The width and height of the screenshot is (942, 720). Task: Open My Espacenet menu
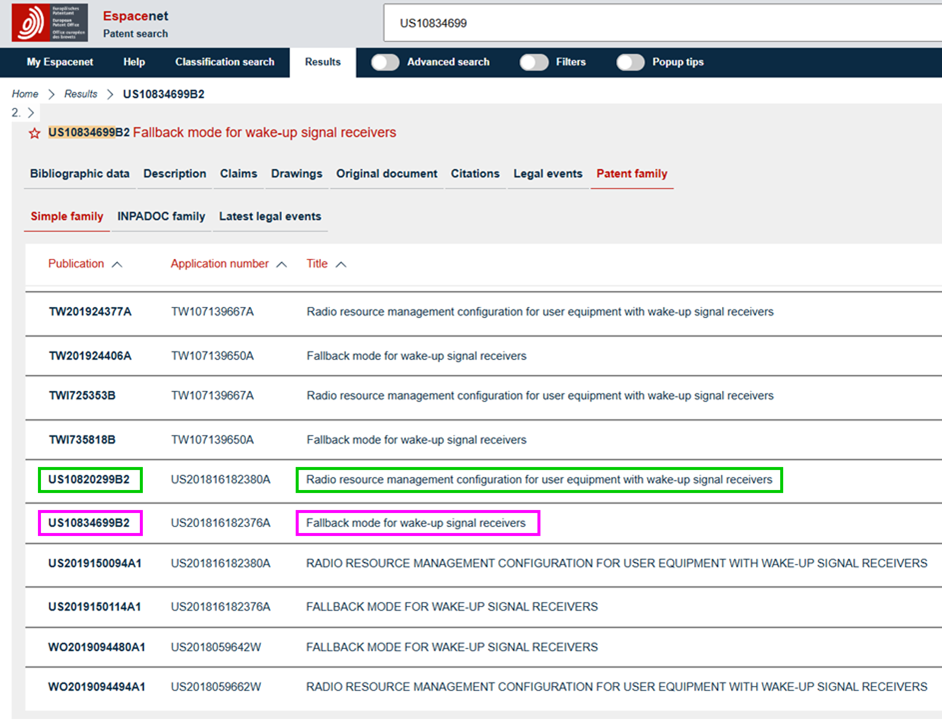click(x=60, y=62)
